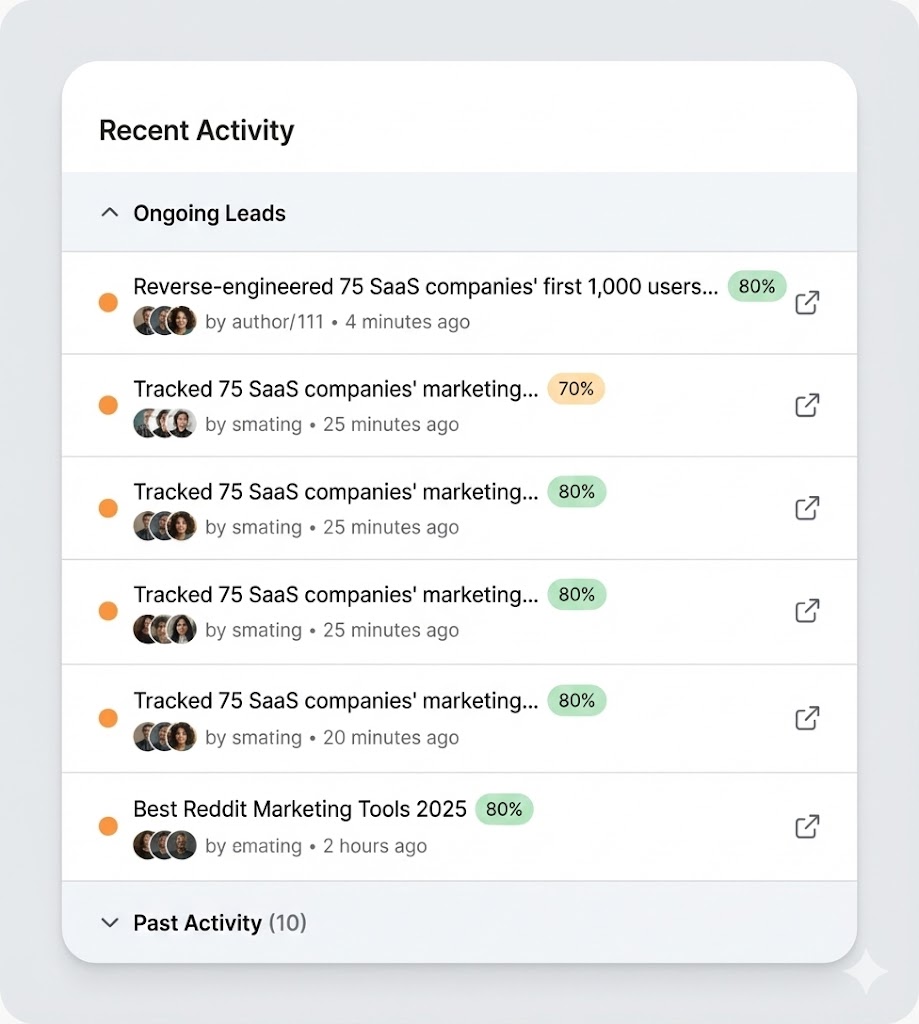Click external link icon beside 70% lead
919x1024 pixels.
click(x=807, y=405)
